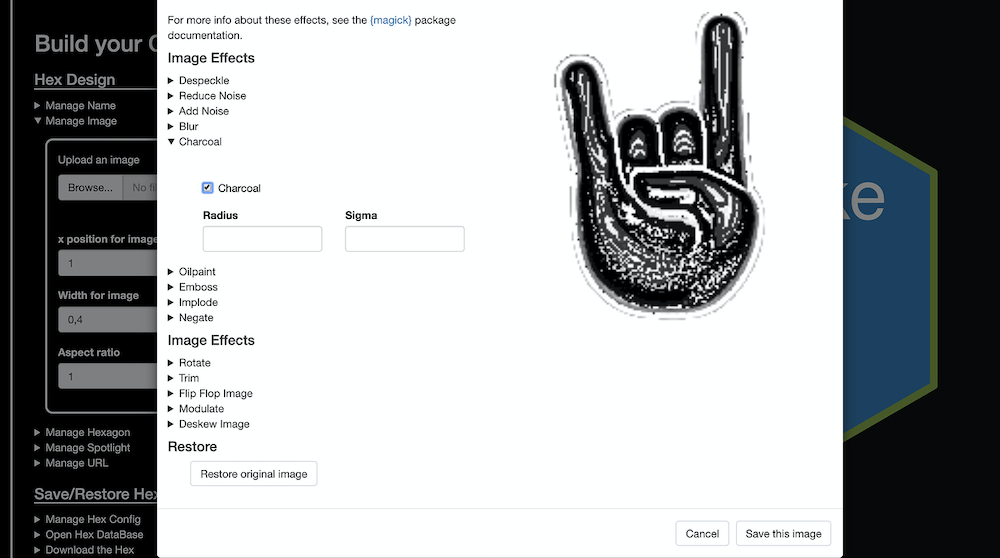Open the Rotate options
Image resolution: width=1000 pixels, height=558 pixels.
point(194,363)
